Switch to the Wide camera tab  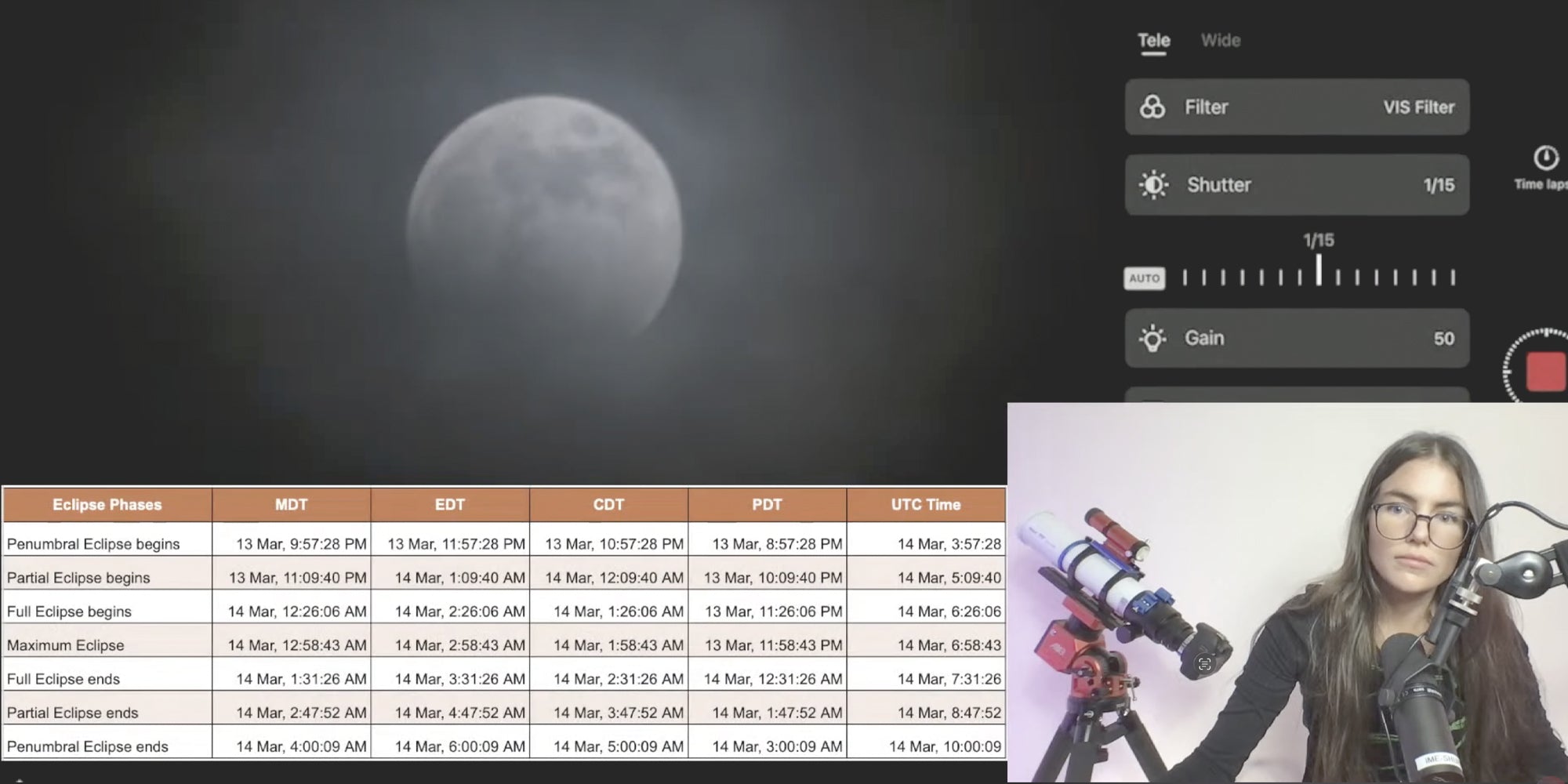point(1221,40)
